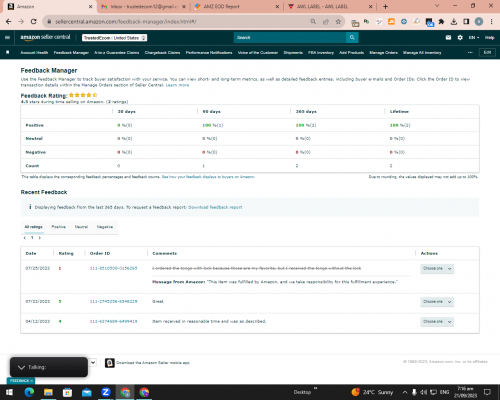
Task: Switch to the Inbox Gmail browser tab
Action: 144,7
